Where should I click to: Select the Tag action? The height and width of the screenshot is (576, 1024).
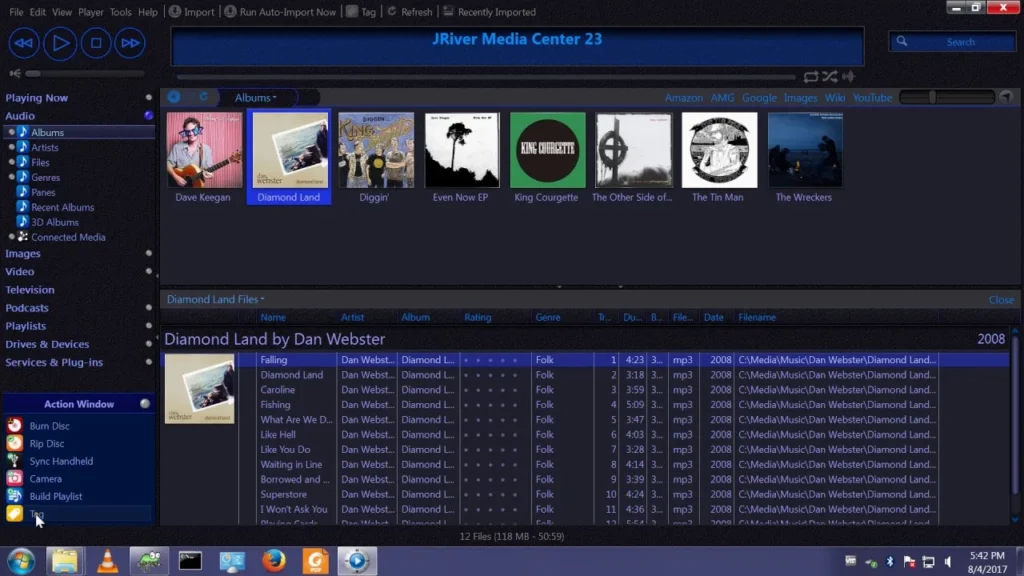pos(35,513)
